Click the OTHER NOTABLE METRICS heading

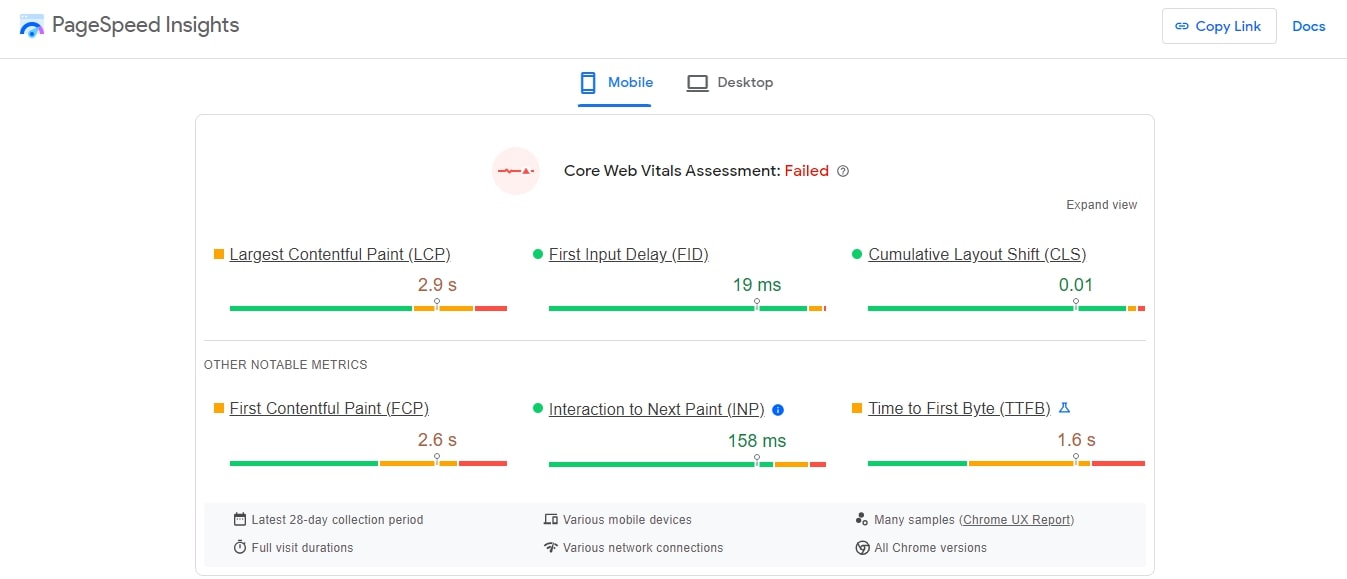click(286, 365)
